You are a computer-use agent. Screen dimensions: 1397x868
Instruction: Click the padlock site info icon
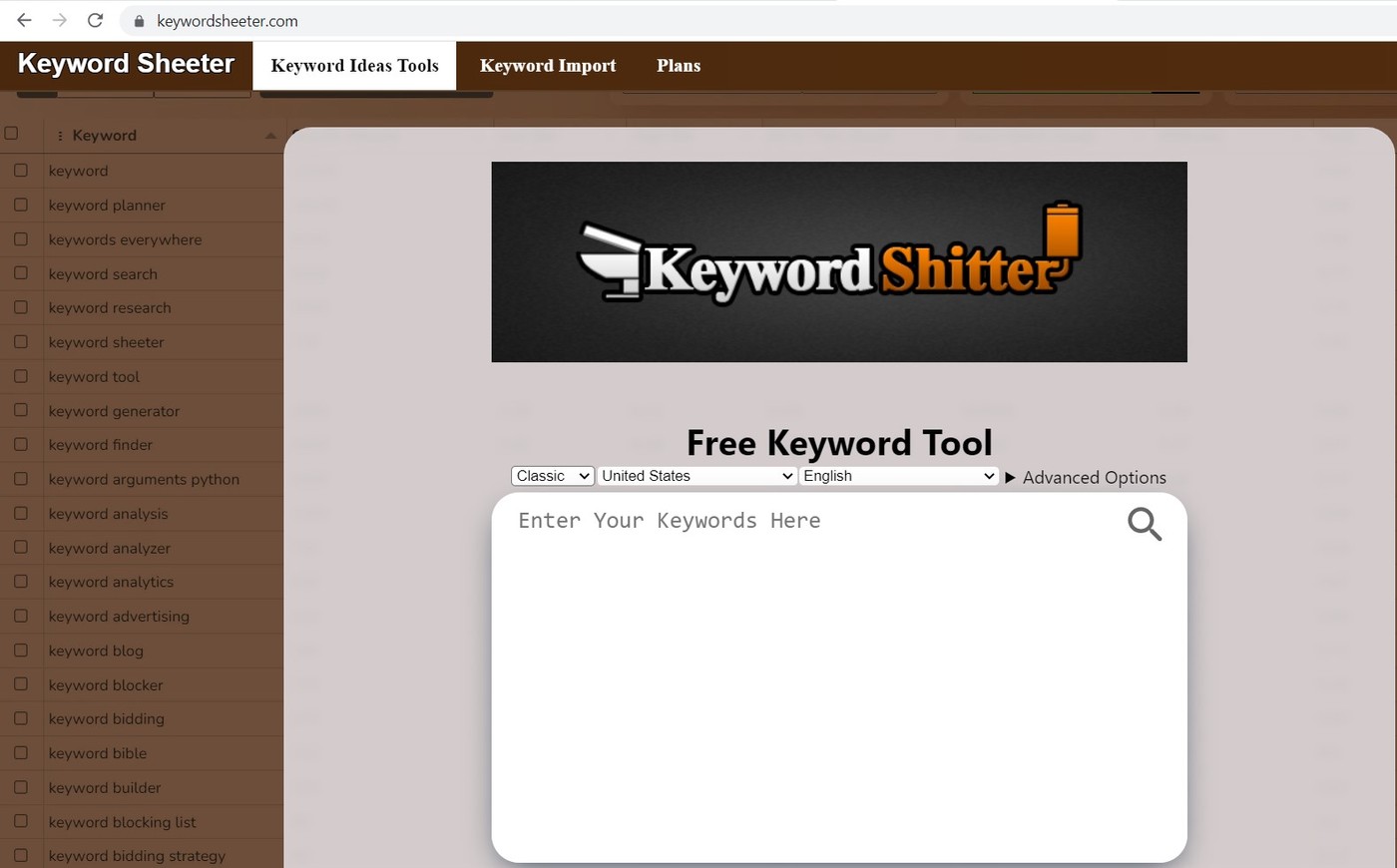coord(139,21)
